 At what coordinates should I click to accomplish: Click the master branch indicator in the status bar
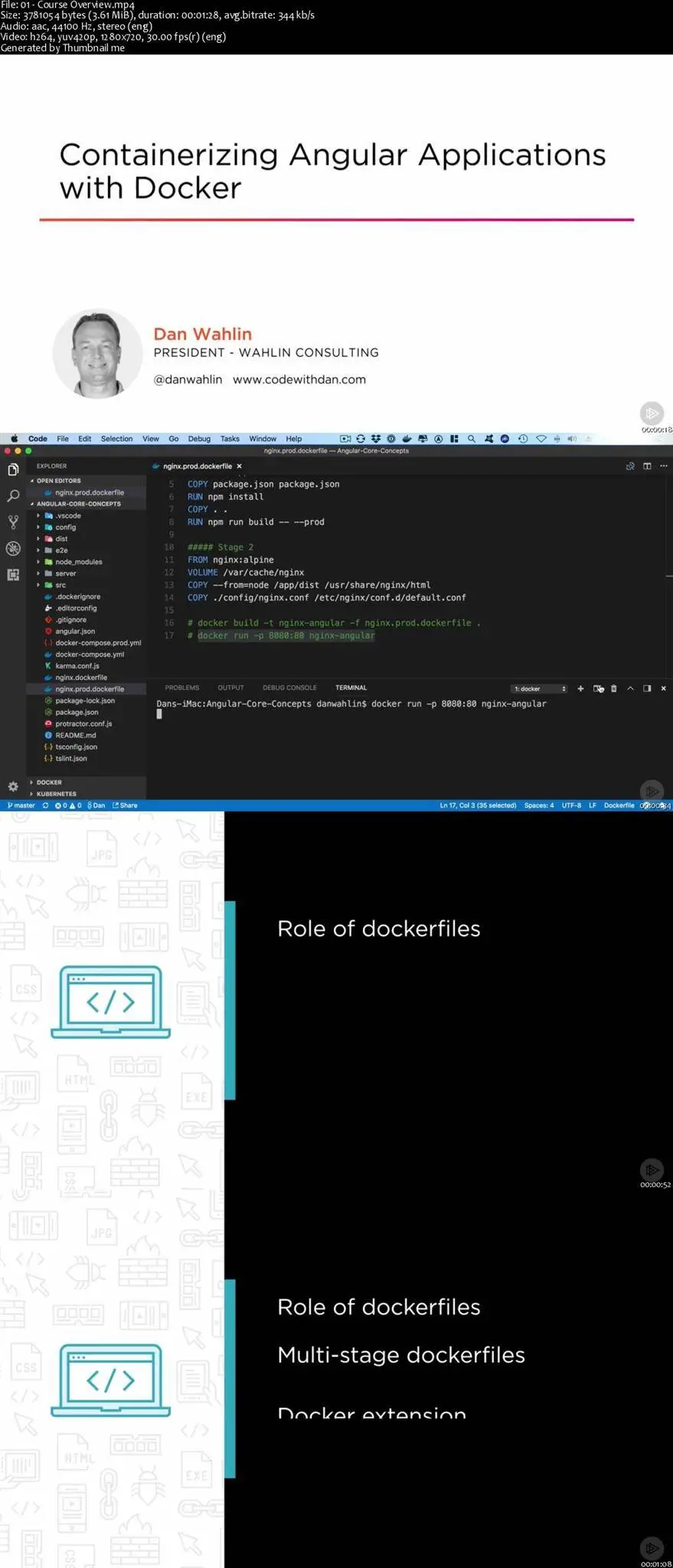(21, 805)
